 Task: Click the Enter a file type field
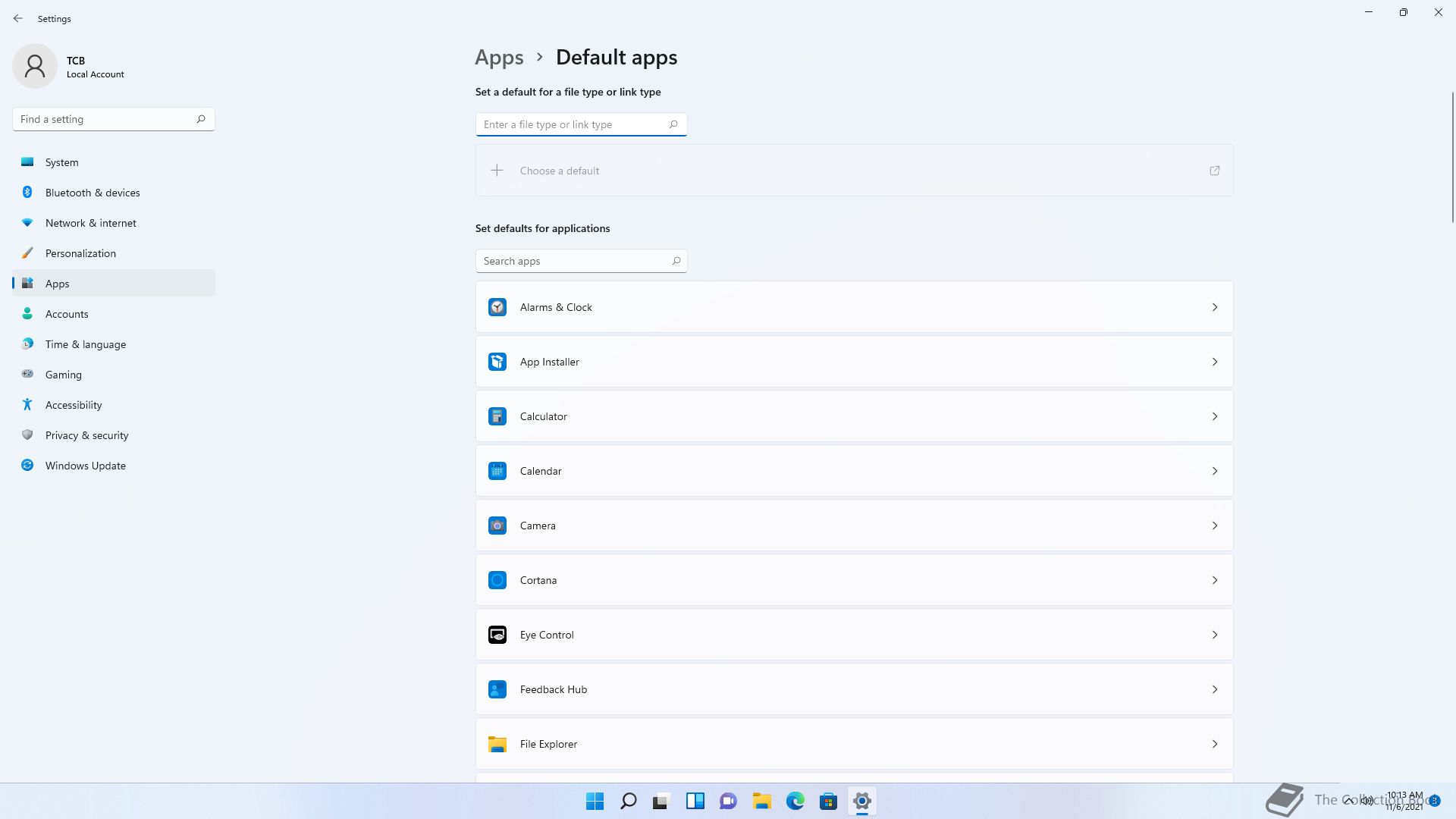[x=581, y=124]
